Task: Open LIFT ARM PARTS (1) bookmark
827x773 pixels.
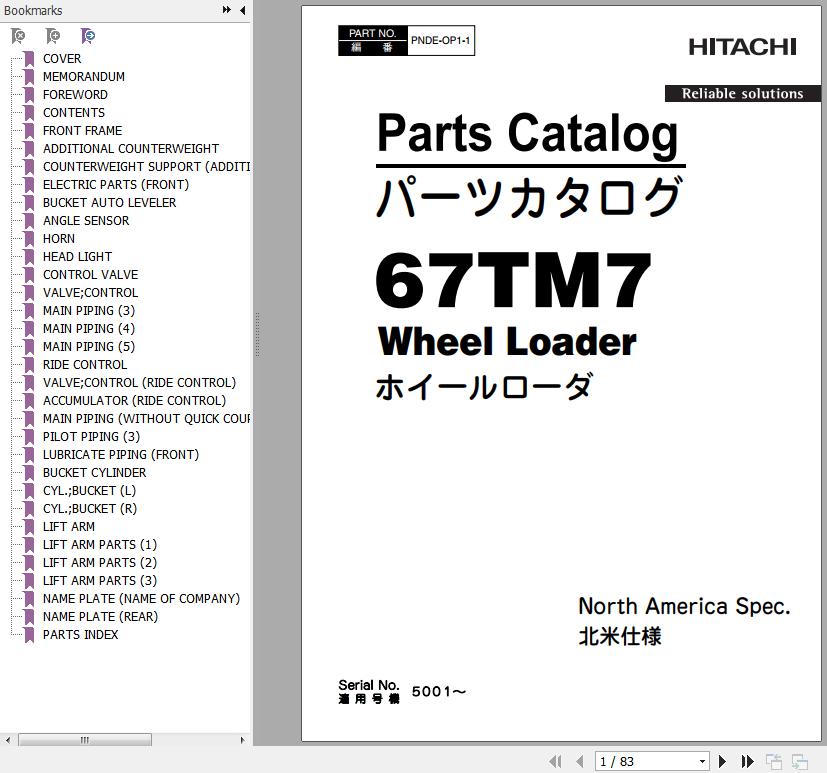Action: coord(100,544)
